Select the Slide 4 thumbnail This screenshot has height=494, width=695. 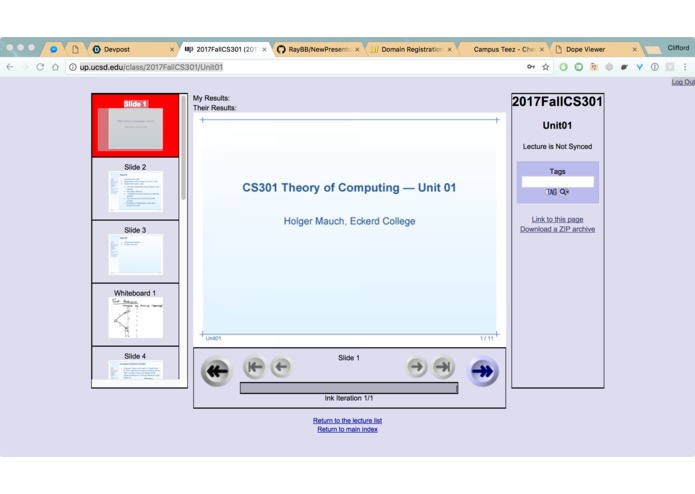pyautogui.click(x=135, y=363)
